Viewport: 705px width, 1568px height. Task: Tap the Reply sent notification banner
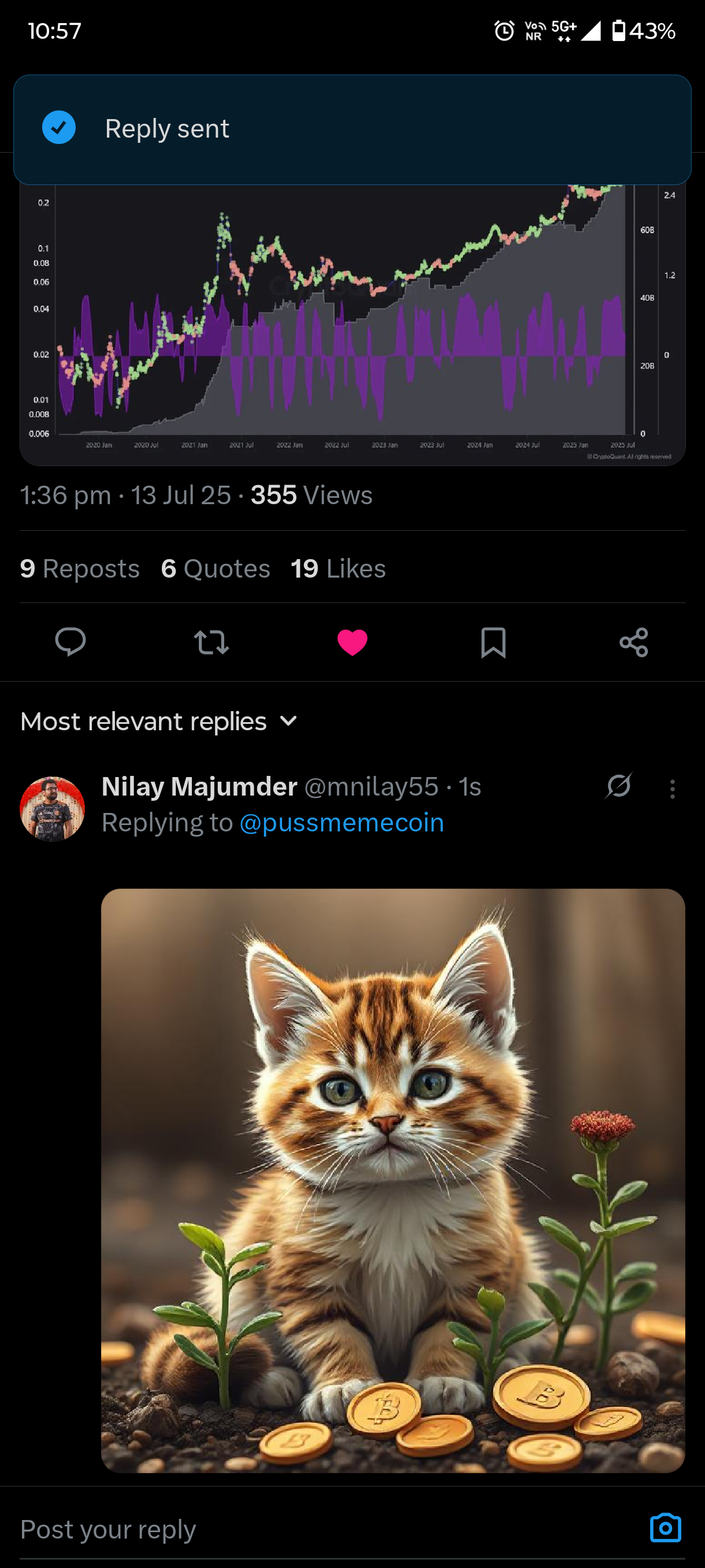point(352,130)
